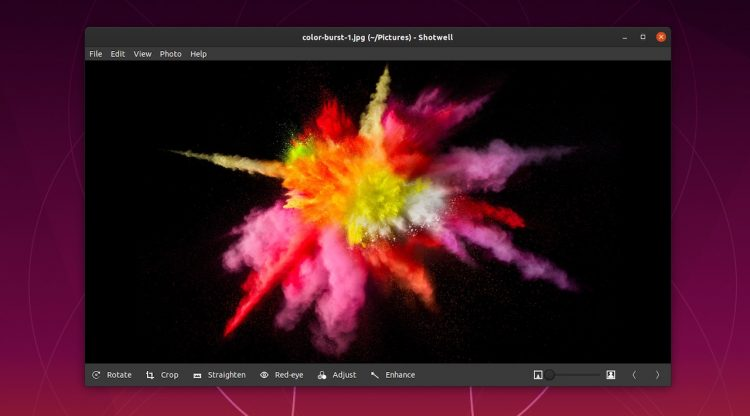
Task: Click the title 'color-burst-1.jpg (~/Pictures) - Shotwell'
Action: pos(377,37)
